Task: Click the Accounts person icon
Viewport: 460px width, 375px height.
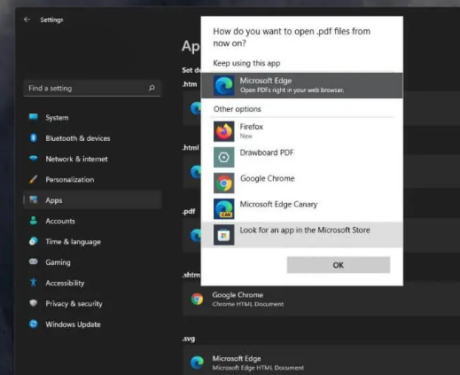Action: coord(33,220)
